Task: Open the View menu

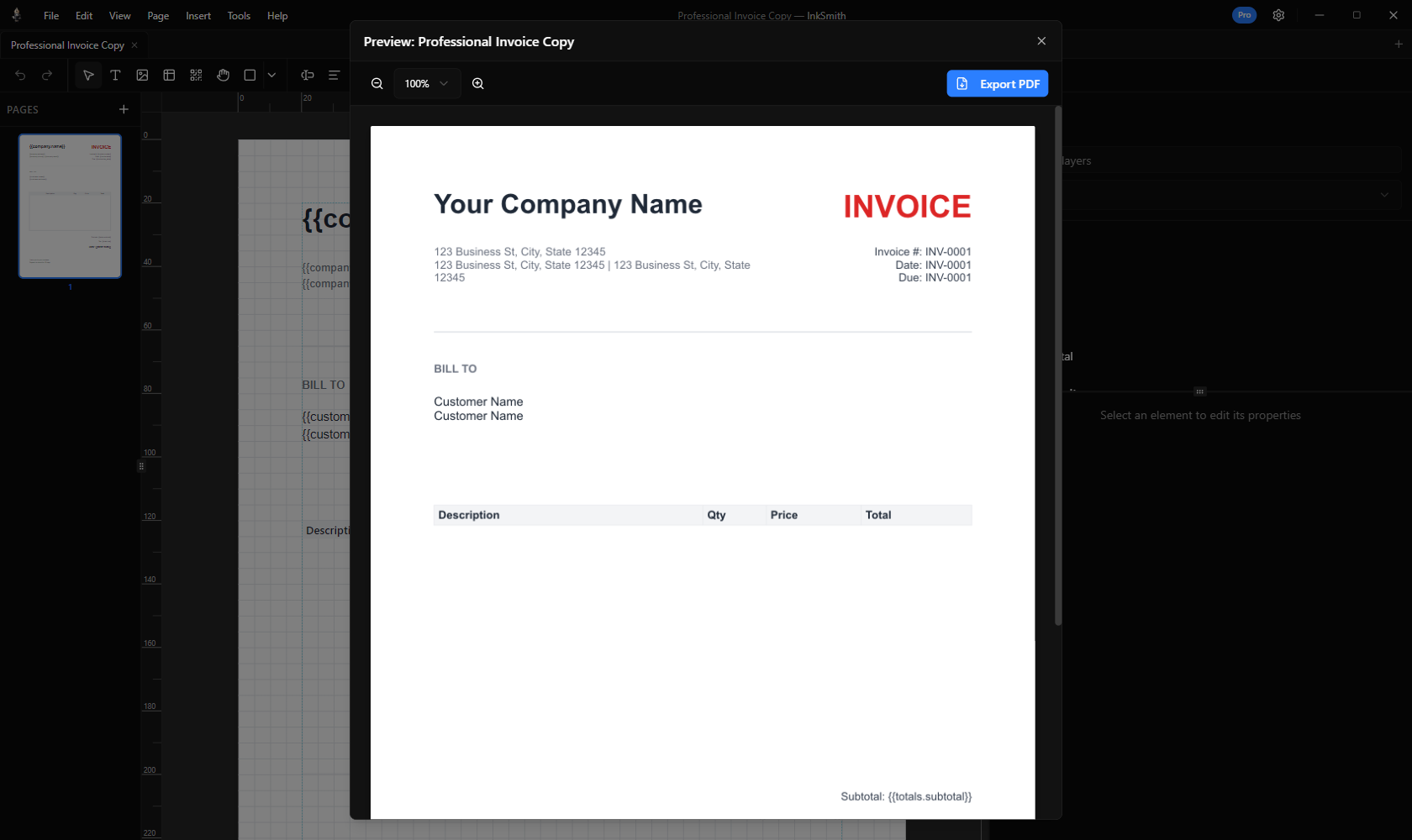Action: click(x=120, y=16)
